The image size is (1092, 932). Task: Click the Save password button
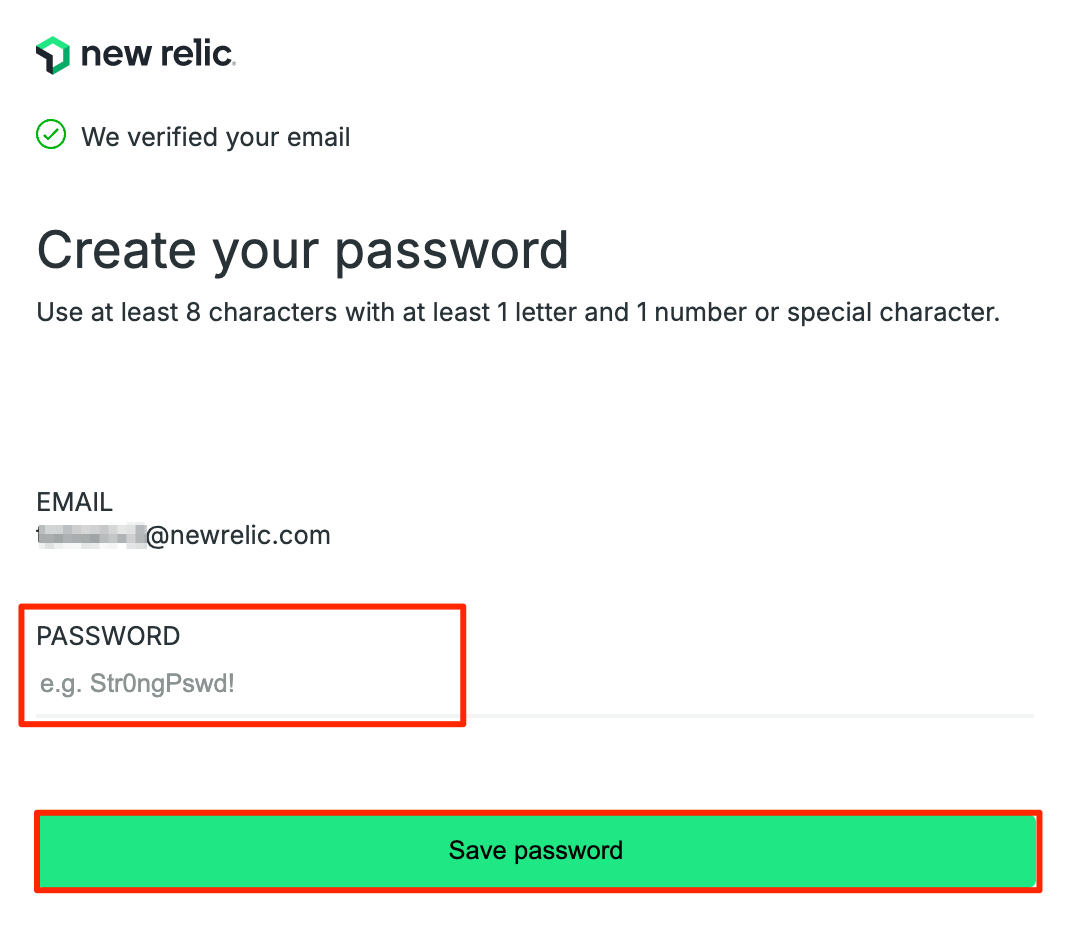pyautogui.click(x=537, y=851)
